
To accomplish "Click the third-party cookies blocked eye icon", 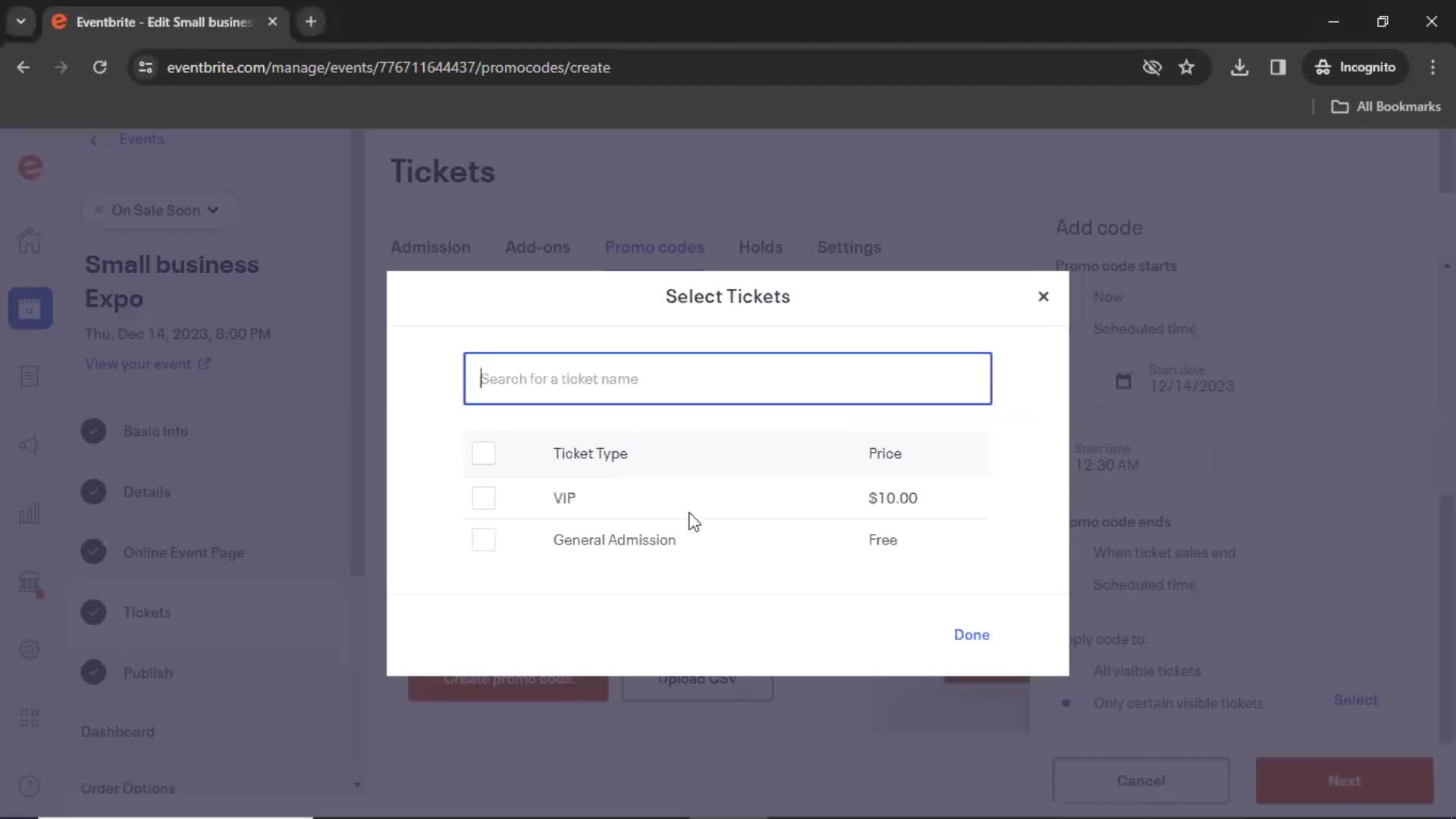I will coord(1152,67).
